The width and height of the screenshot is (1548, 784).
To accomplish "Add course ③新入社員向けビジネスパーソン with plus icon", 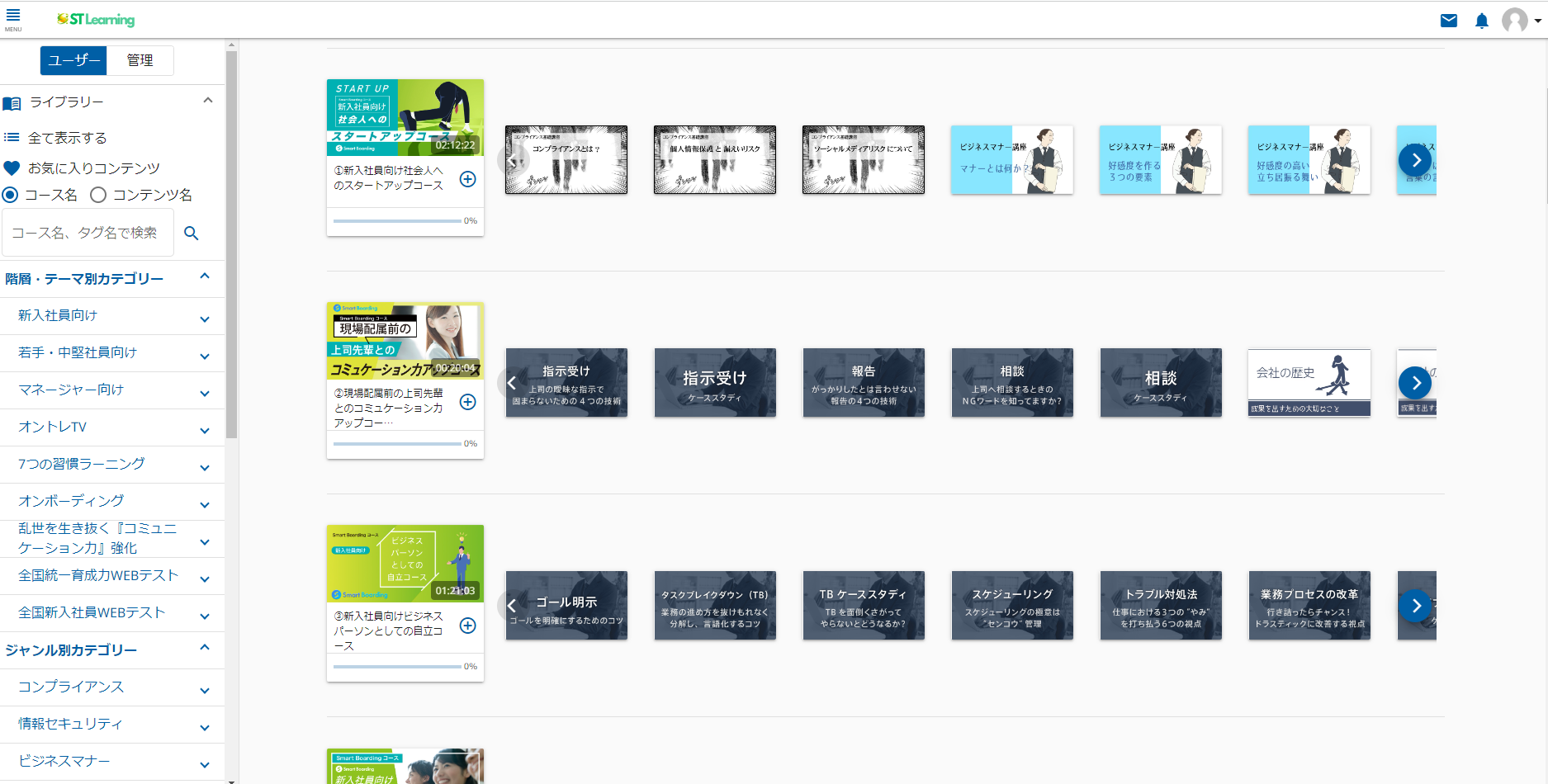I will tap(467, 626).
